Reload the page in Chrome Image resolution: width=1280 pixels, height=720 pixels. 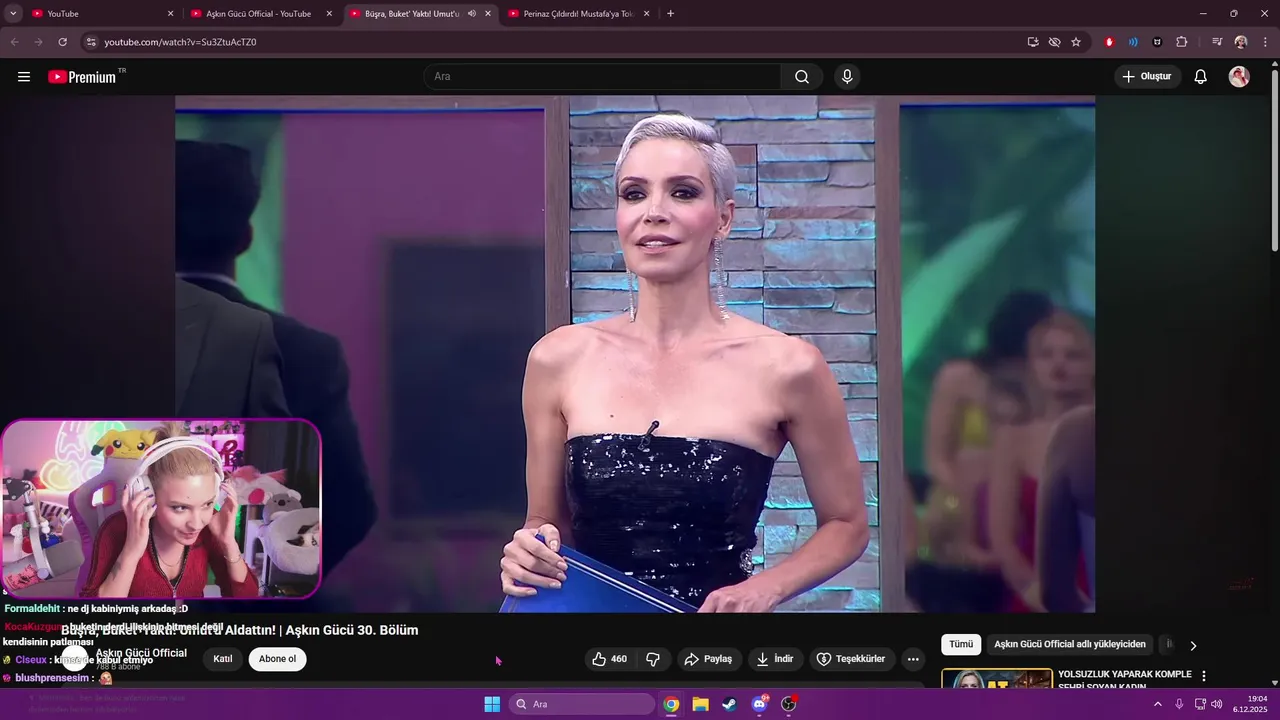[62, 42]
